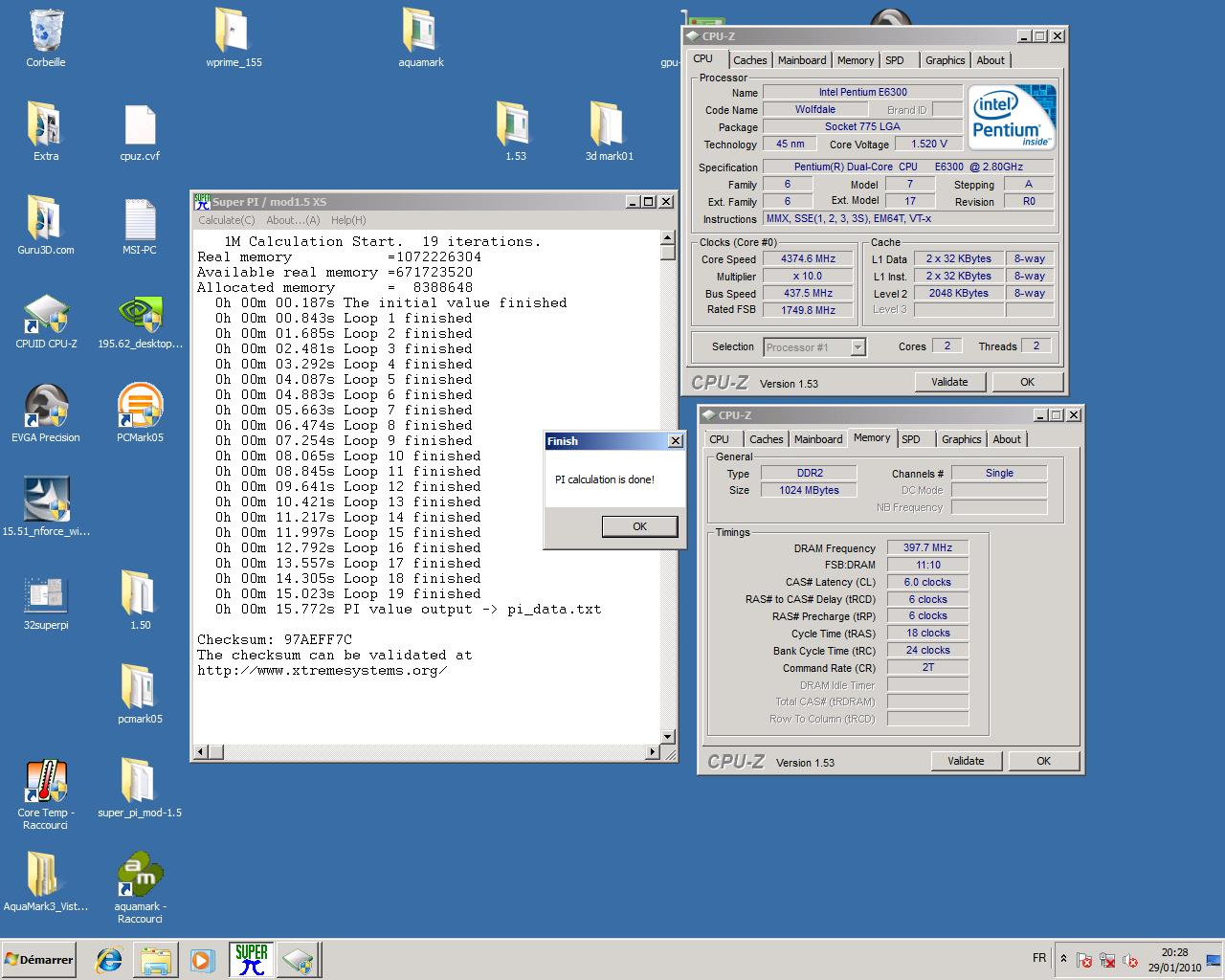The width and height of the screenshot is (1225, 980).
Task: Open the cpuz.cvf file icon
Action: 140,124
